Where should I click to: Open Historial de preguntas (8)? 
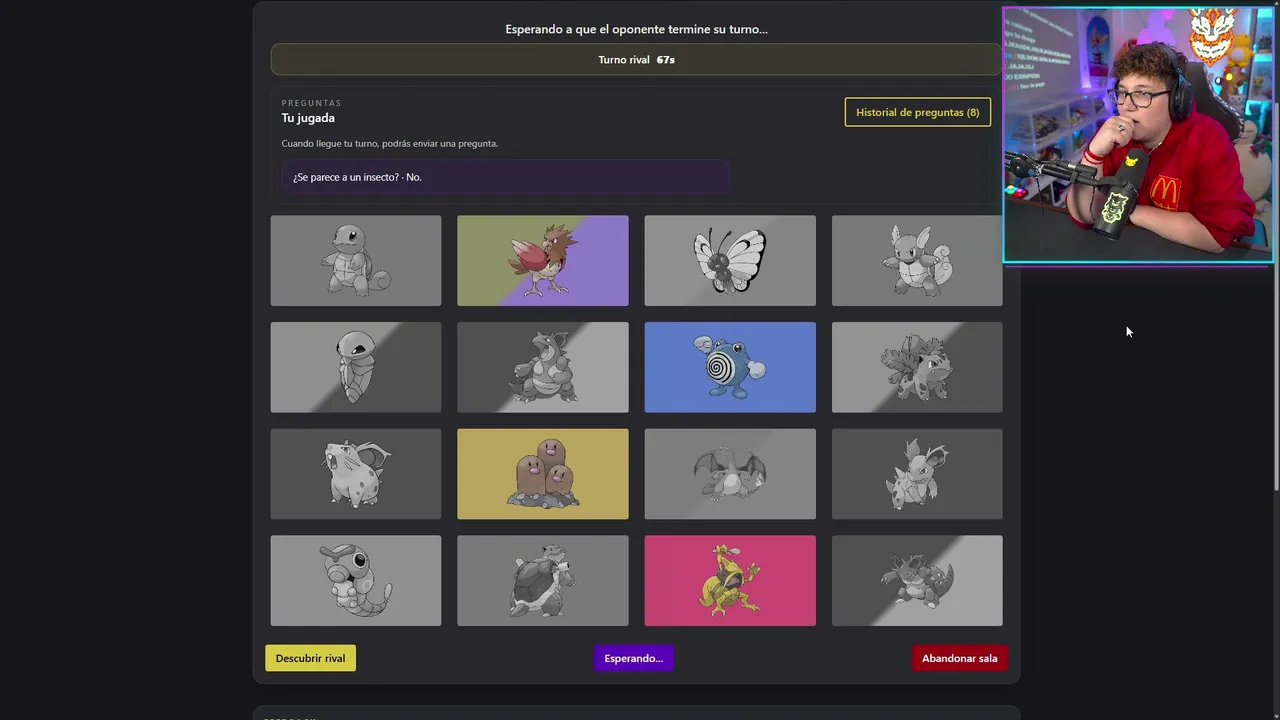click(x=918, y=112)
